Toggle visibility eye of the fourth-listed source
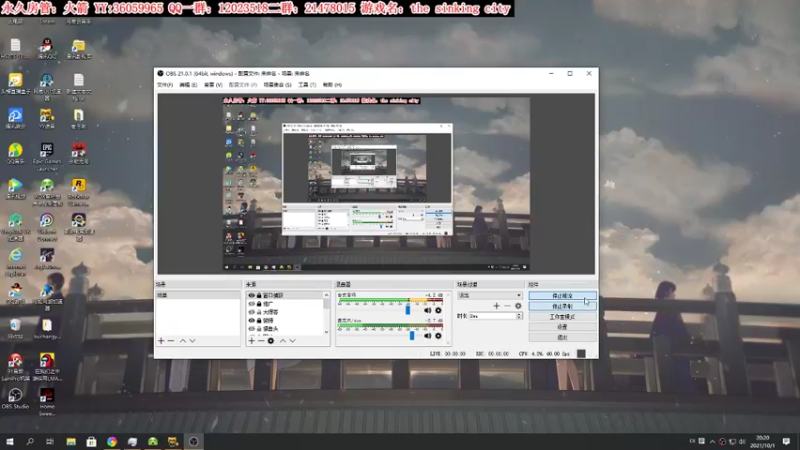 [x=251, y=320]
